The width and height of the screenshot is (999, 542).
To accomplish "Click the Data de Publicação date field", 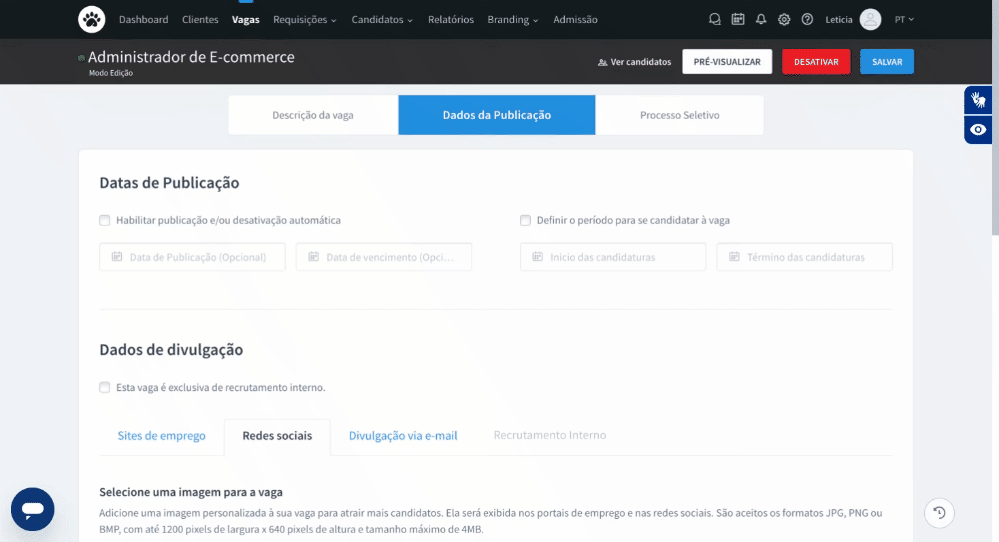I will pos(192,257).
